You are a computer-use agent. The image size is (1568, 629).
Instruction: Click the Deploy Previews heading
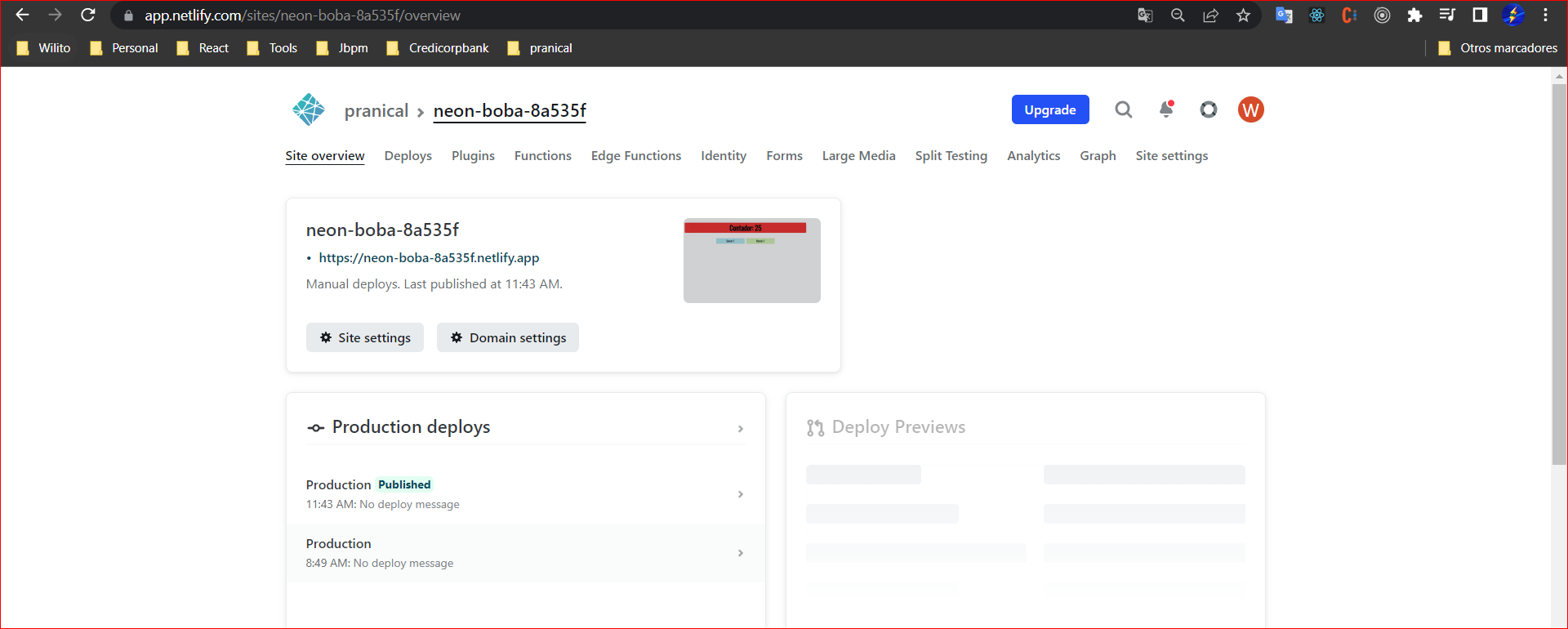pyautogui.click(x=898, y=427)
